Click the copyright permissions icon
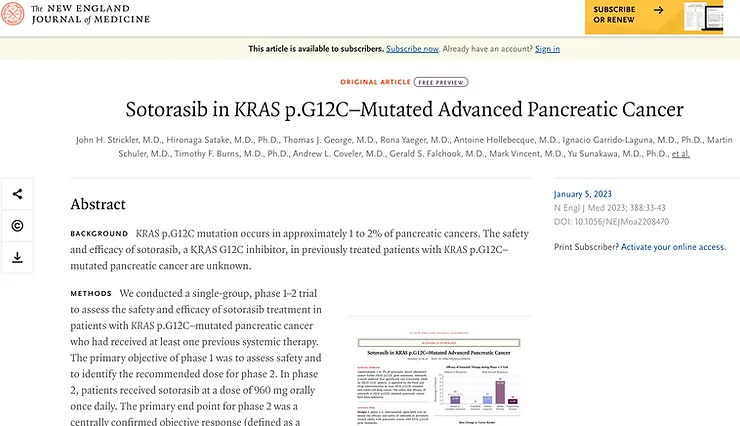 coord(17,226)
